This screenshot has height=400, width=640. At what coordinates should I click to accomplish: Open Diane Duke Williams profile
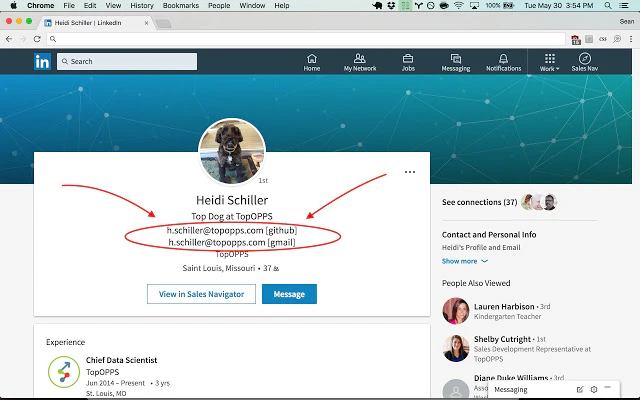pos(511,378)
